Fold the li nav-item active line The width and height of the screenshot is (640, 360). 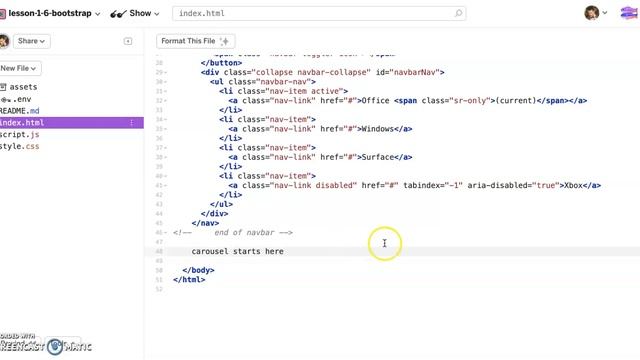(x=166, y=91)
